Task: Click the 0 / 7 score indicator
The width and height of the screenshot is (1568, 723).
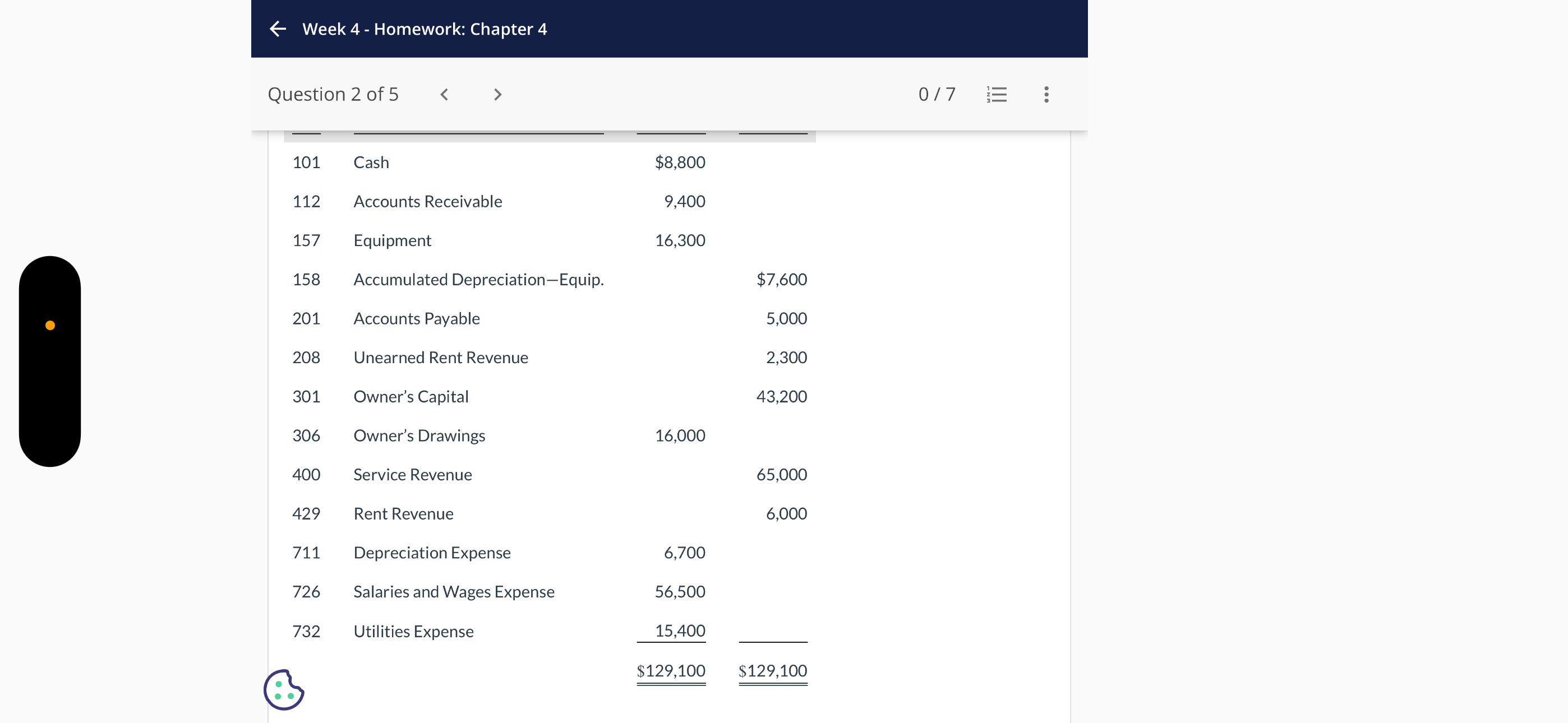Action: [937, 94]
